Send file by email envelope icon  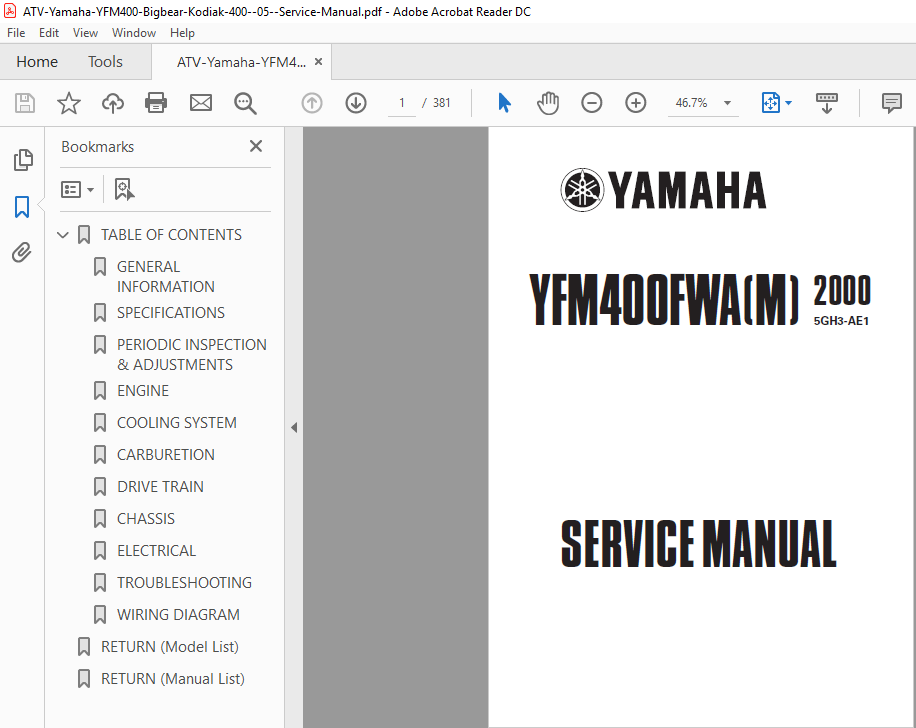[201, 103]
